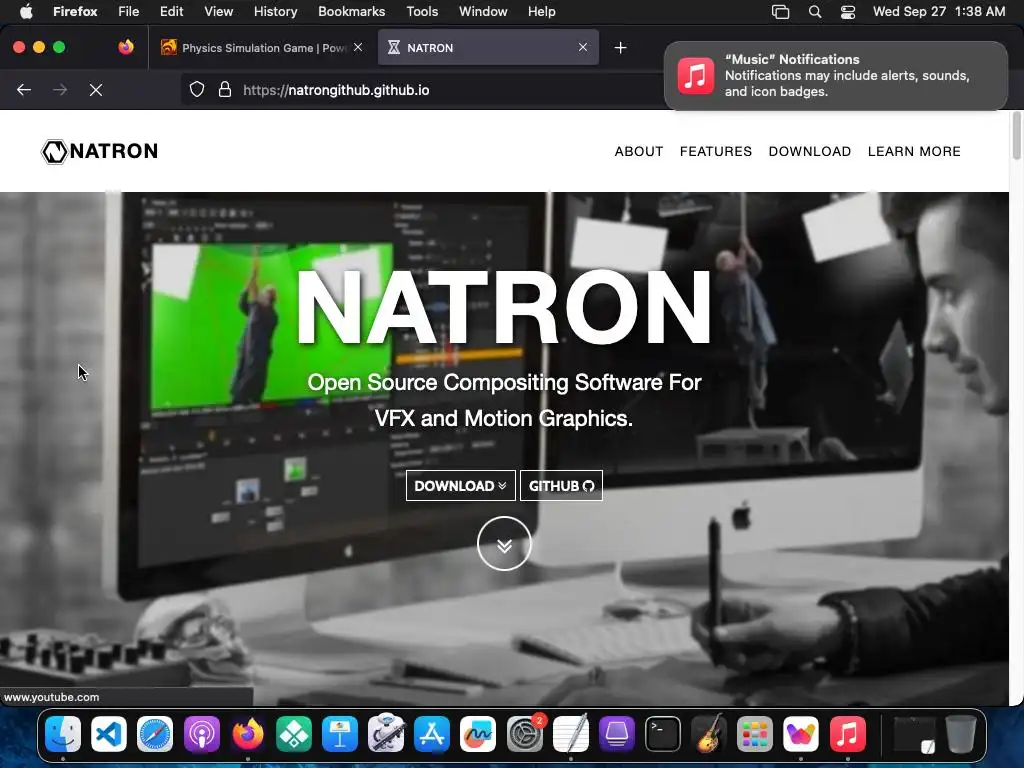Screen dimensions: 1024x768
Task: Open System Settings from the dock
Action: [525, 734]
